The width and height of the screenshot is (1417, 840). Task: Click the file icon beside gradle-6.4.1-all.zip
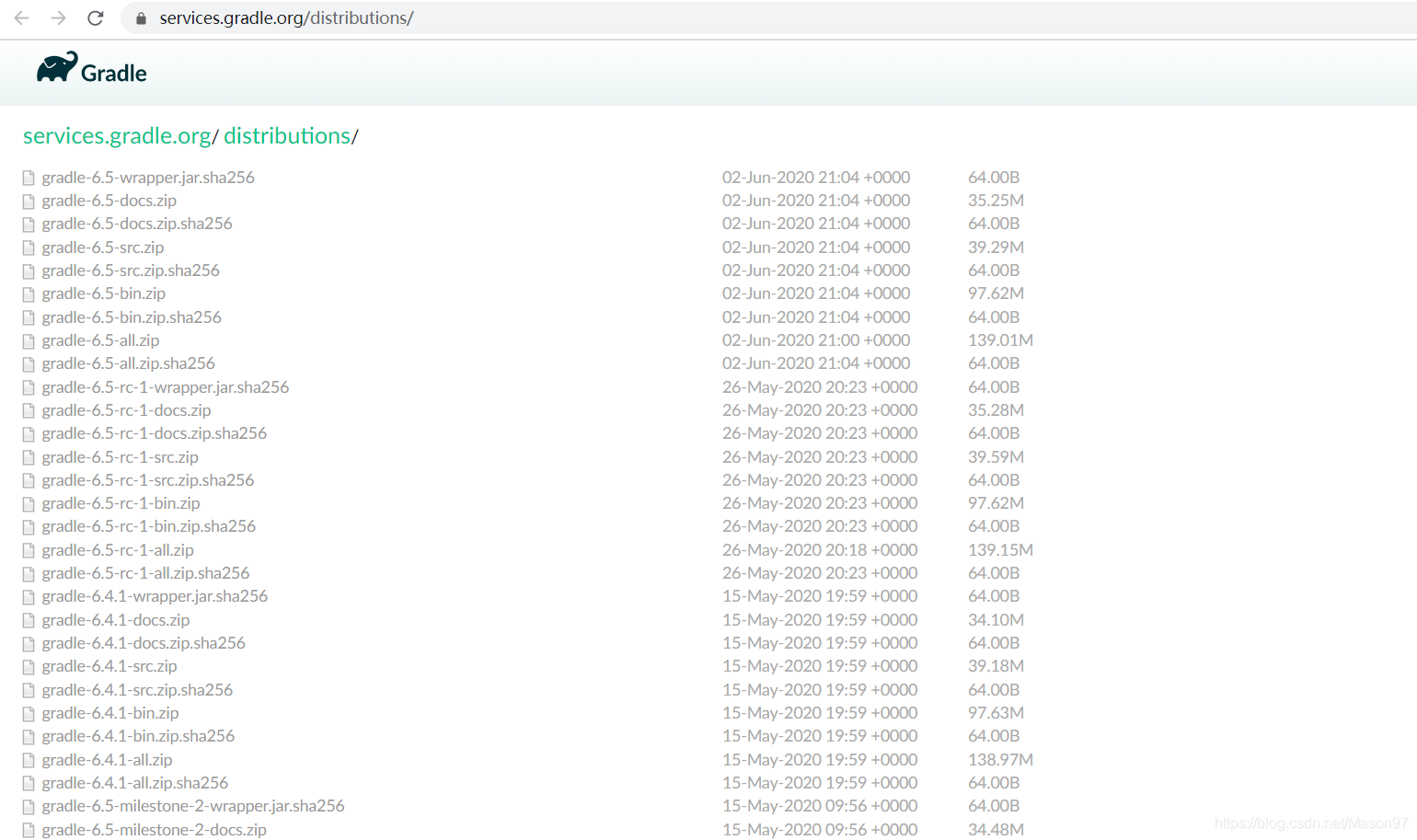tap(29, 760)
